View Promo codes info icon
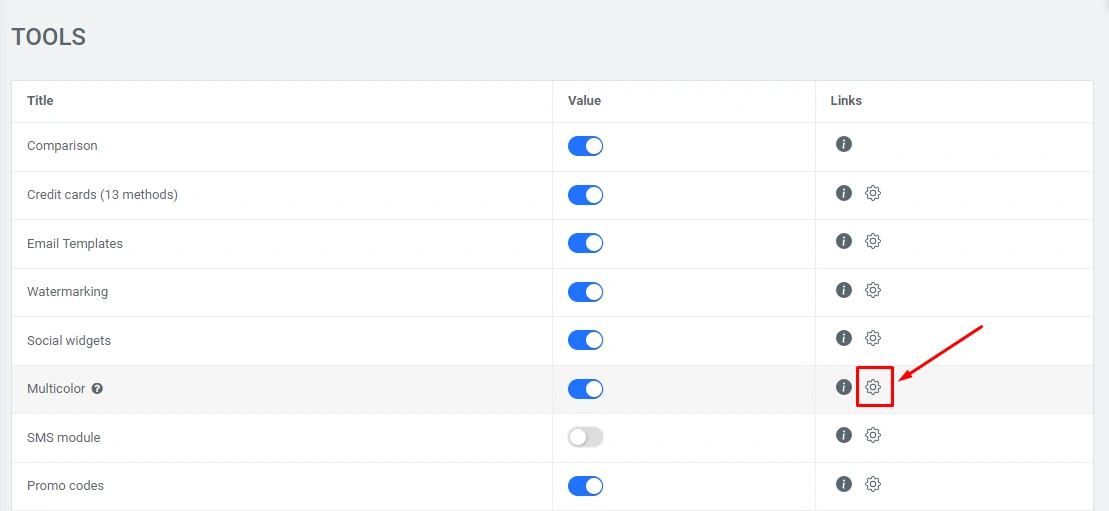The width and height of the screenshot is (1109, 511). coord(843,484)
